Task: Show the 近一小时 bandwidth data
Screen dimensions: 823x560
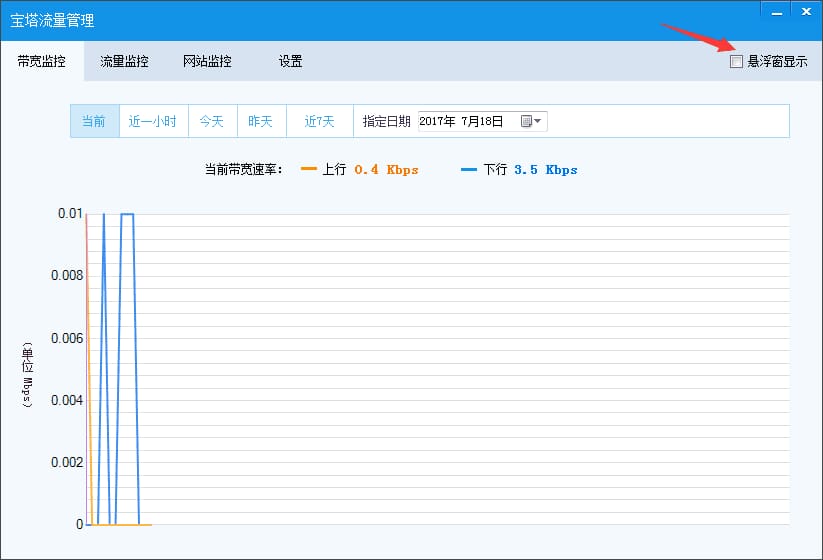Action: [154, 121]
